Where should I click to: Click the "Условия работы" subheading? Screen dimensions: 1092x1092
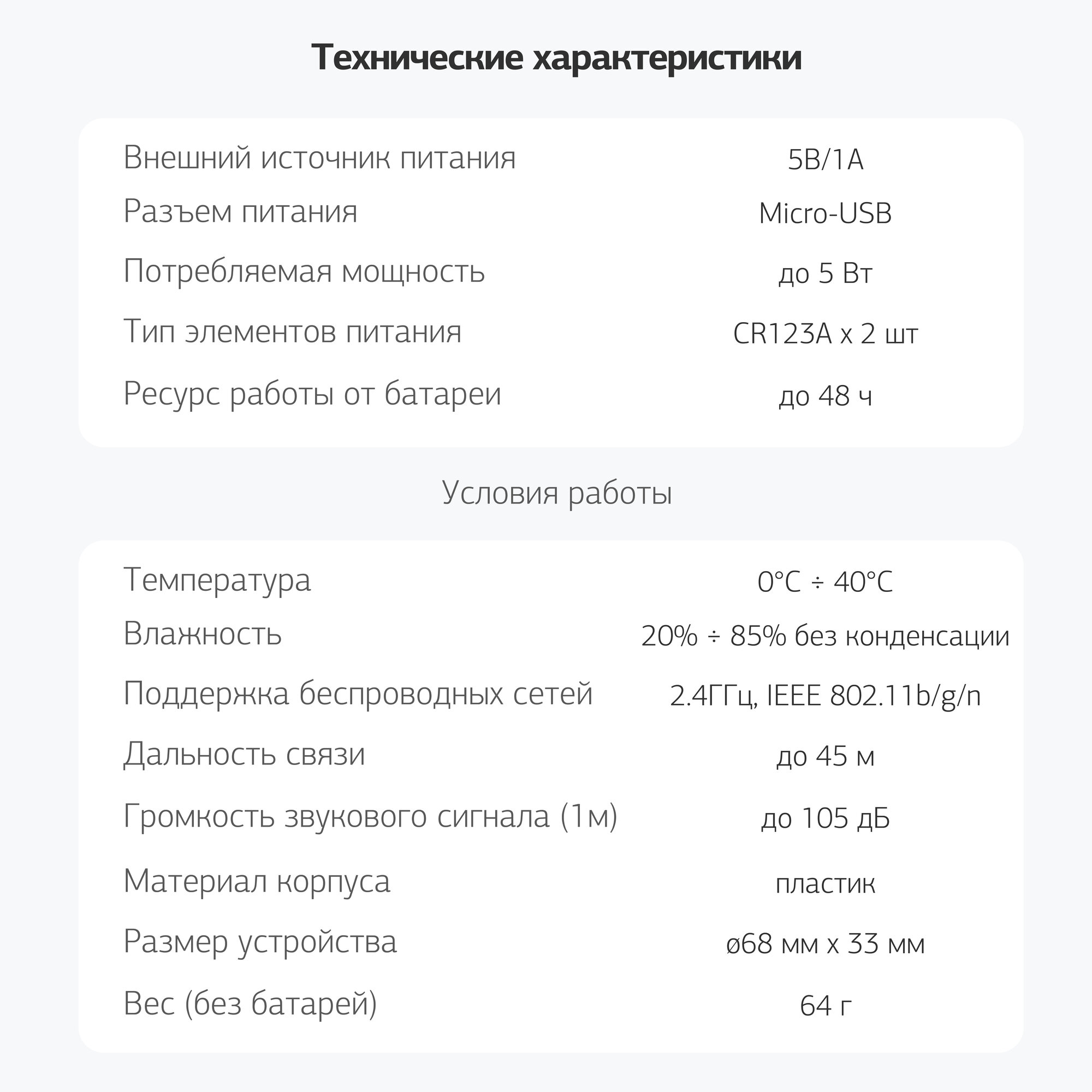pos(557,492)
